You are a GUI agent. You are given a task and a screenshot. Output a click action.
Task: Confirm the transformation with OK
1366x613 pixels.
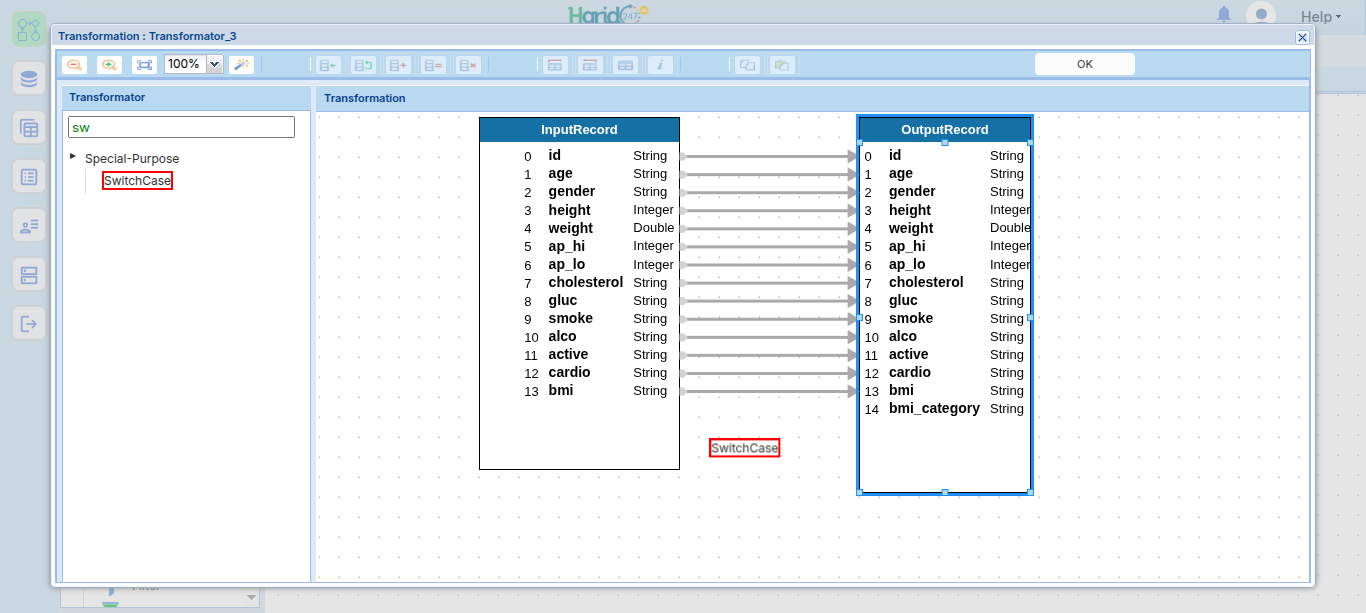point(1085,64)
